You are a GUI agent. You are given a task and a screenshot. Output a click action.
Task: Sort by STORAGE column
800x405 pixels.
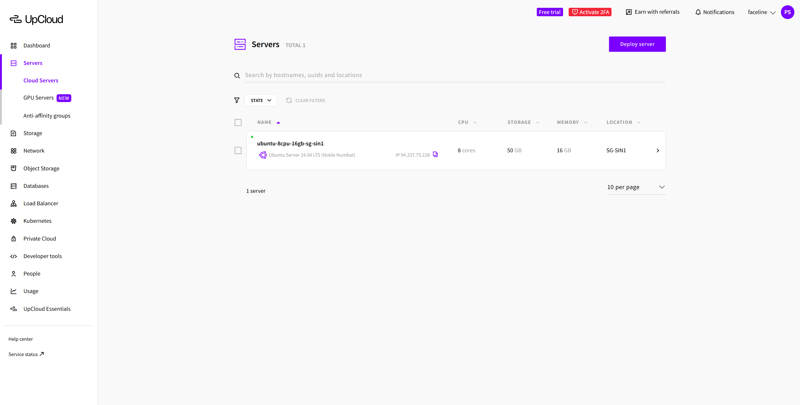[523, 122]
